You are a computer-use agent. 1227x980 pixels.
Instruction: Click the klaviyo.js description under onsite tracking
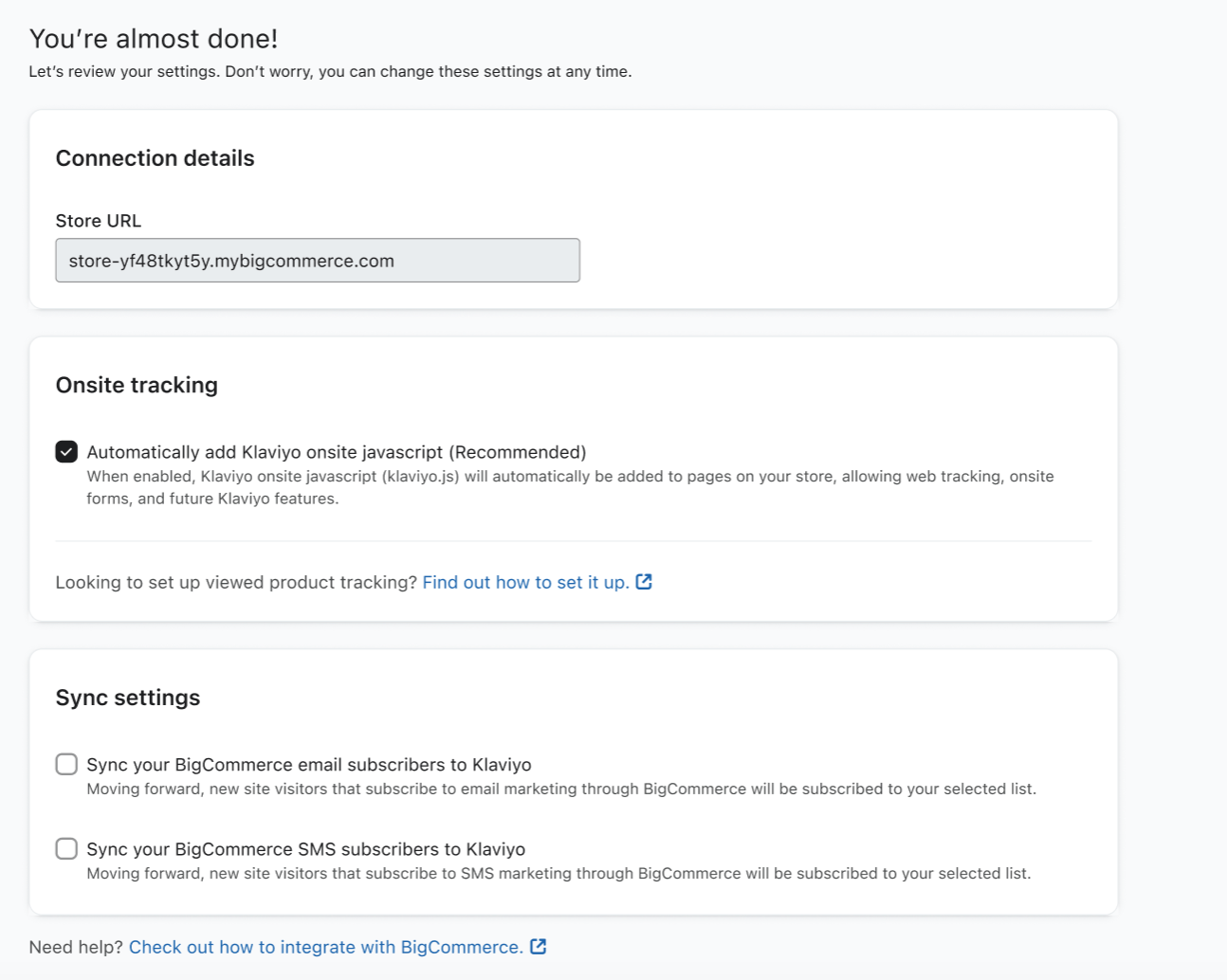569,487
